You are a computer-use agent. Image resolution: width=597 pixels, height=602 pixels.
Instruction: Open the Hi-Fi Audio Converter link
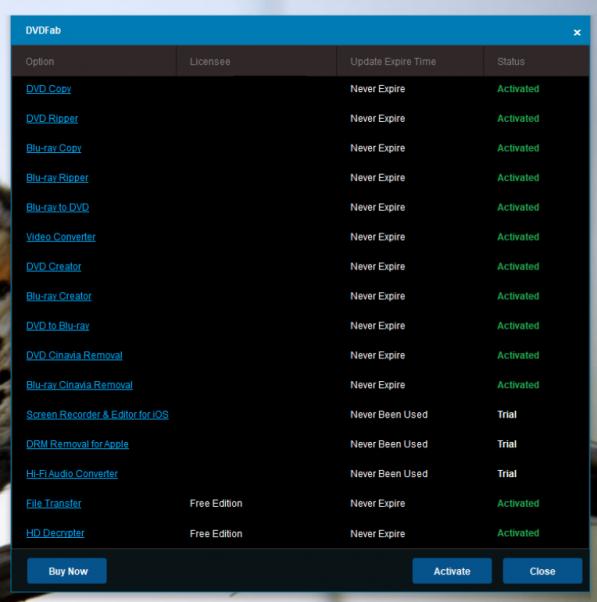point(72,474)
